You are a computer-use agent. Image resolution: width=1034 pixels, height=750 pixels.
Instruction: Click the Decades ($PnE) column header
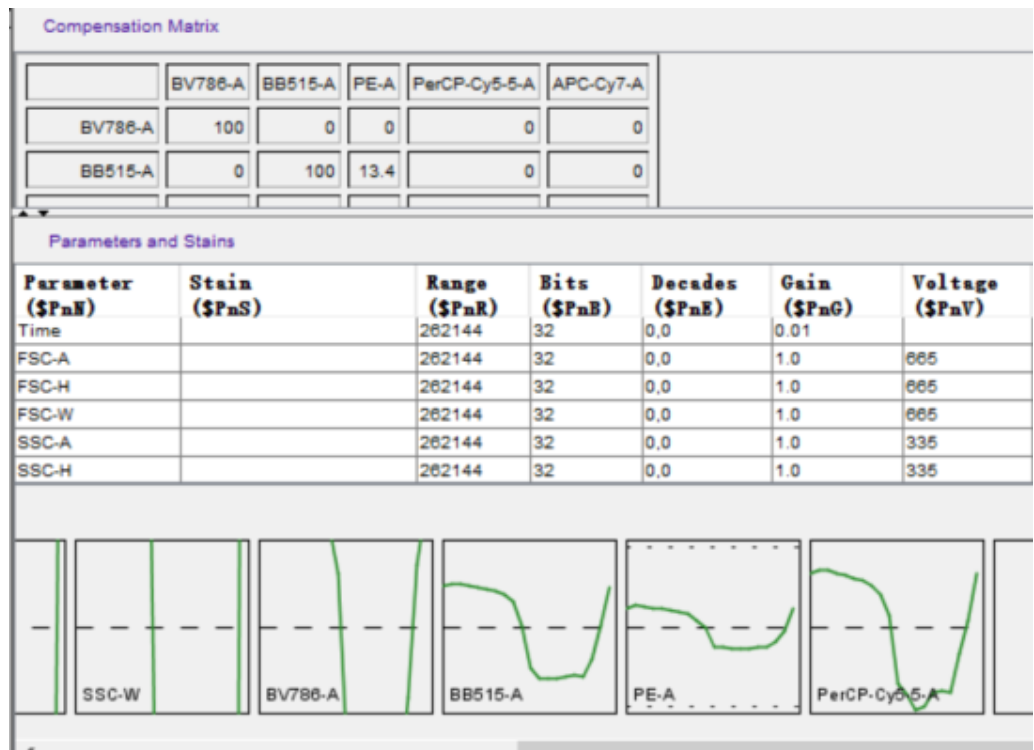(x=707, y=294)
